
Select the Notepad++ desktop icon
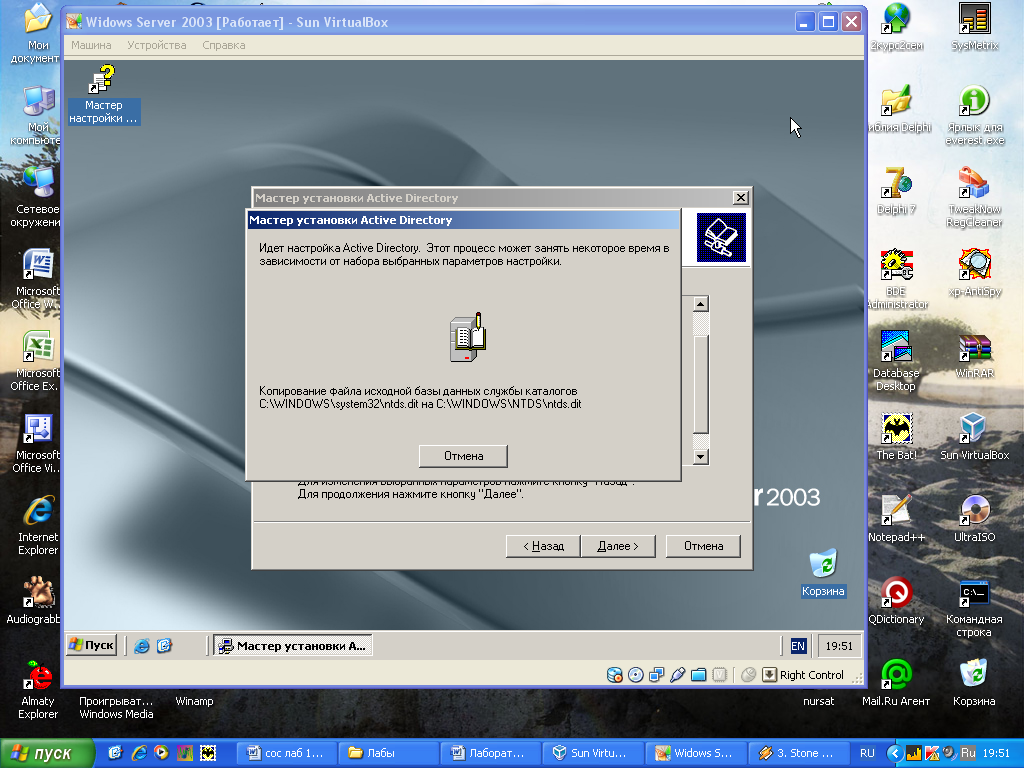[x=896, y=519]
